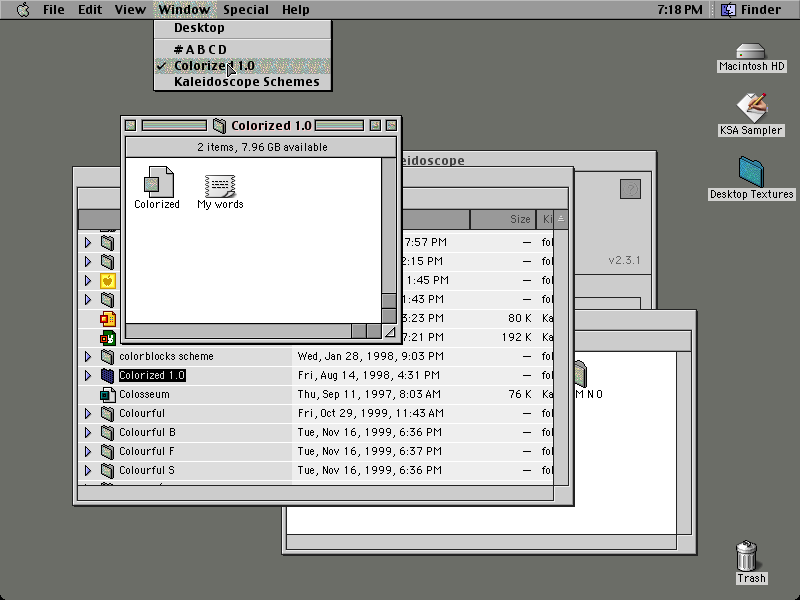The height and width of the screenshot is (600, 800).
Task: Select the Colourful B folder icon
Action: coord(107,433)
